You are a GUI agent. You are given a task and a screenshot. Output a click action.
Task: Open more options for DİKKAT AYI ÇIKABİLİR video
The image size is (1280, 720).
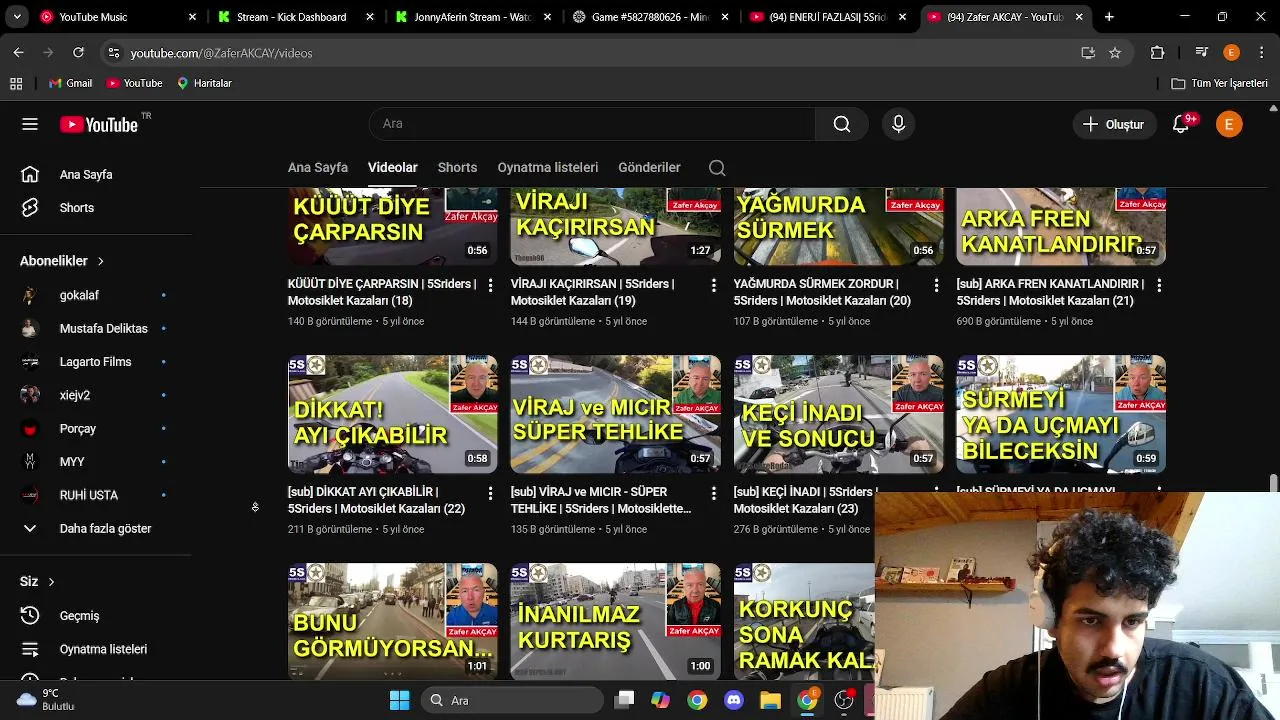click(490, 494)
